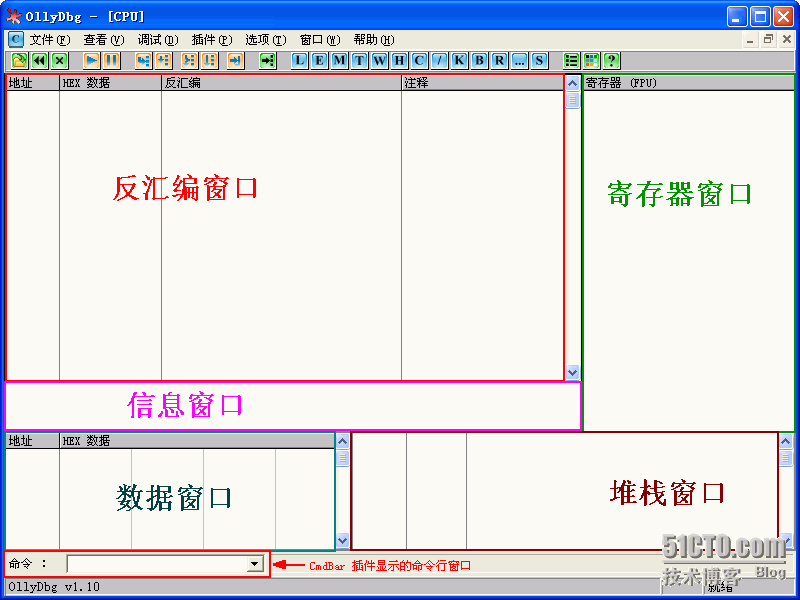Open the 帮助(H) menu
The image size is (800, 600).
(x=374, y=40)
